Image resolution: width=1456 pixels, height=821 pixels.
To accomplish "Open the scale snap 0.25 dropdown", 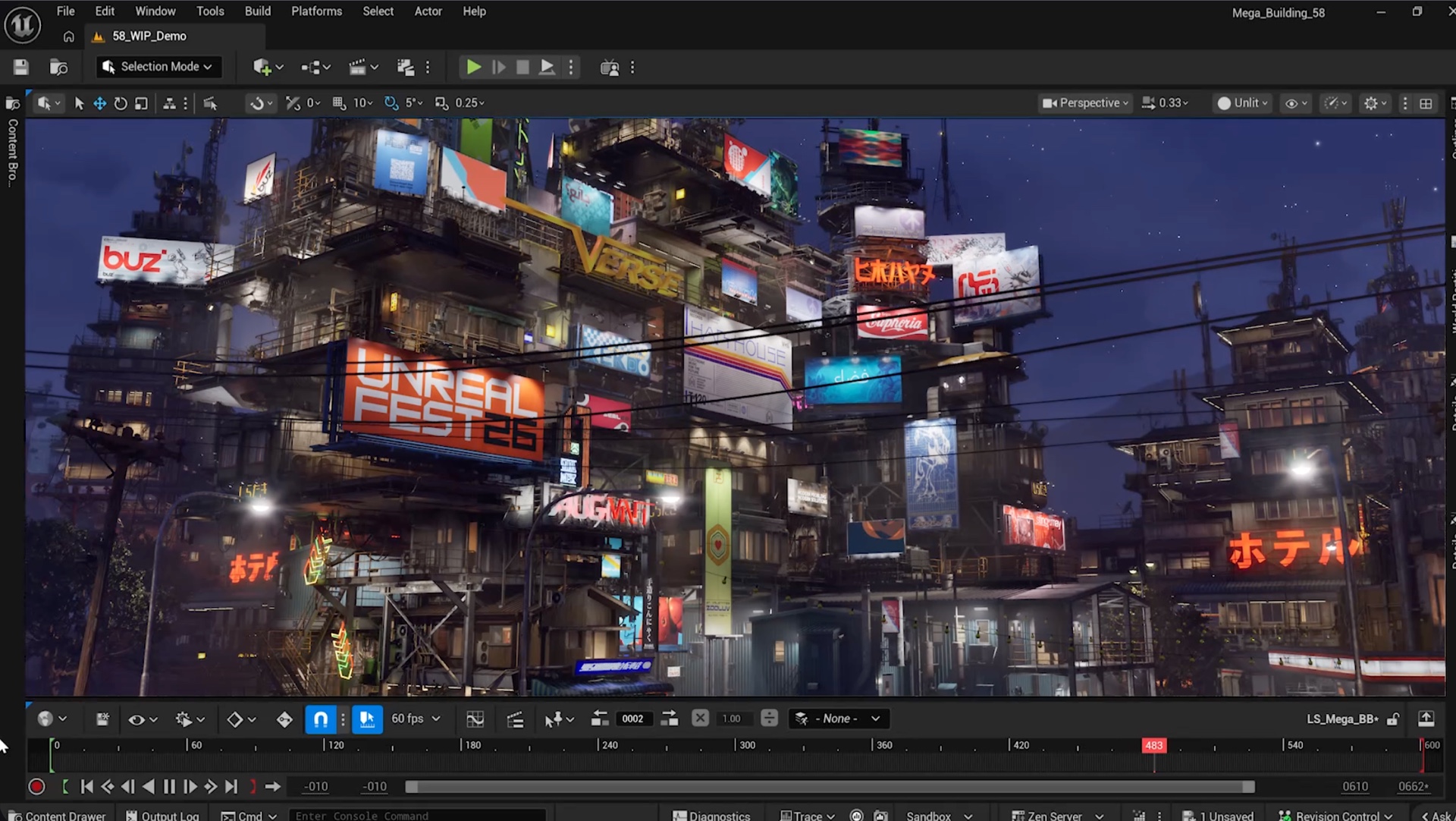I will pyautogui.click(x=469, y=103).
